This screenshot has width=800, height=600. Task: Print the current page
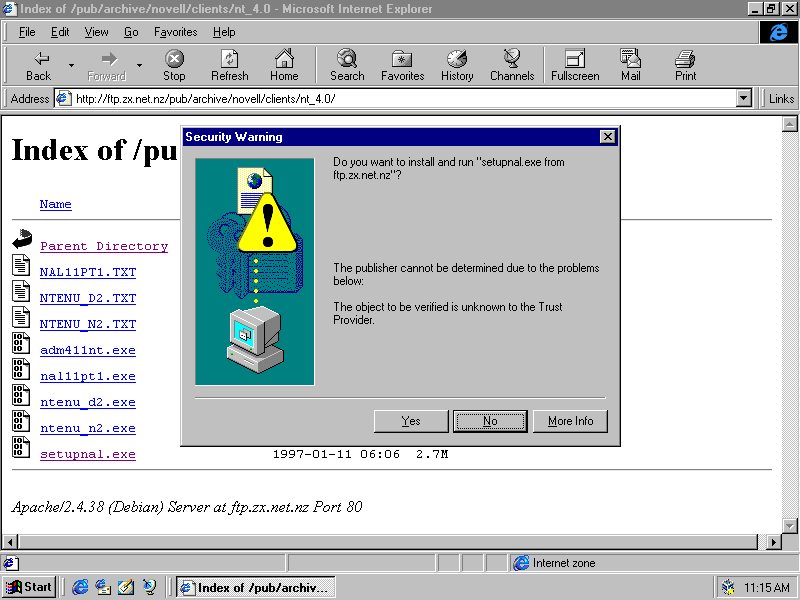(685, 66)
